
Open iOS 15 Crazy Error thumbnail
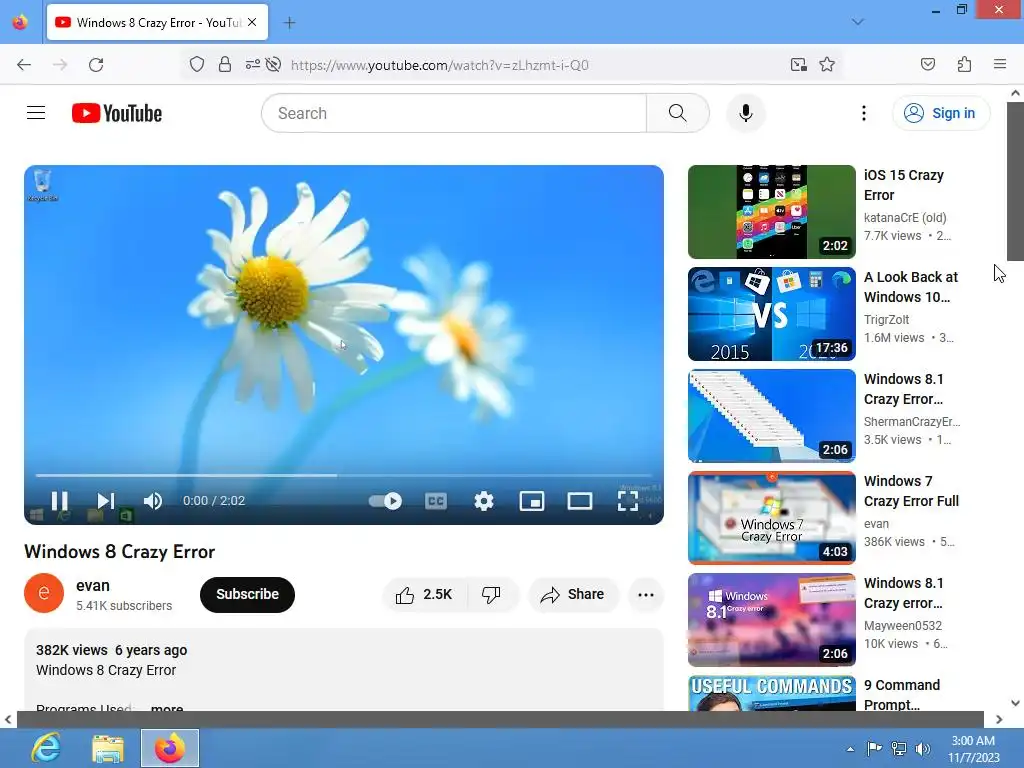(771, 212)
